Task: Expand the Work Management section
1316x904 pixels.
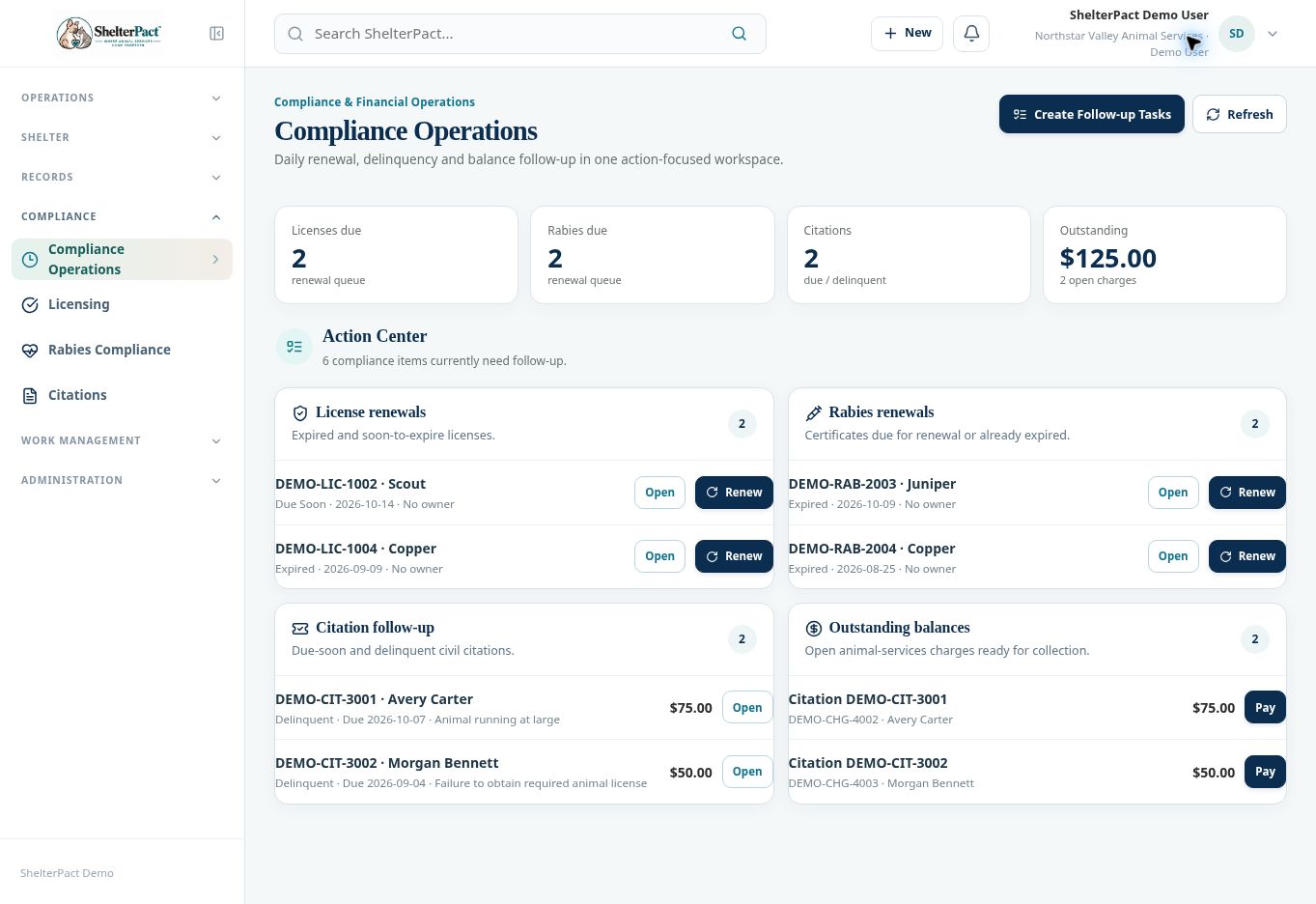Action: 122,440
